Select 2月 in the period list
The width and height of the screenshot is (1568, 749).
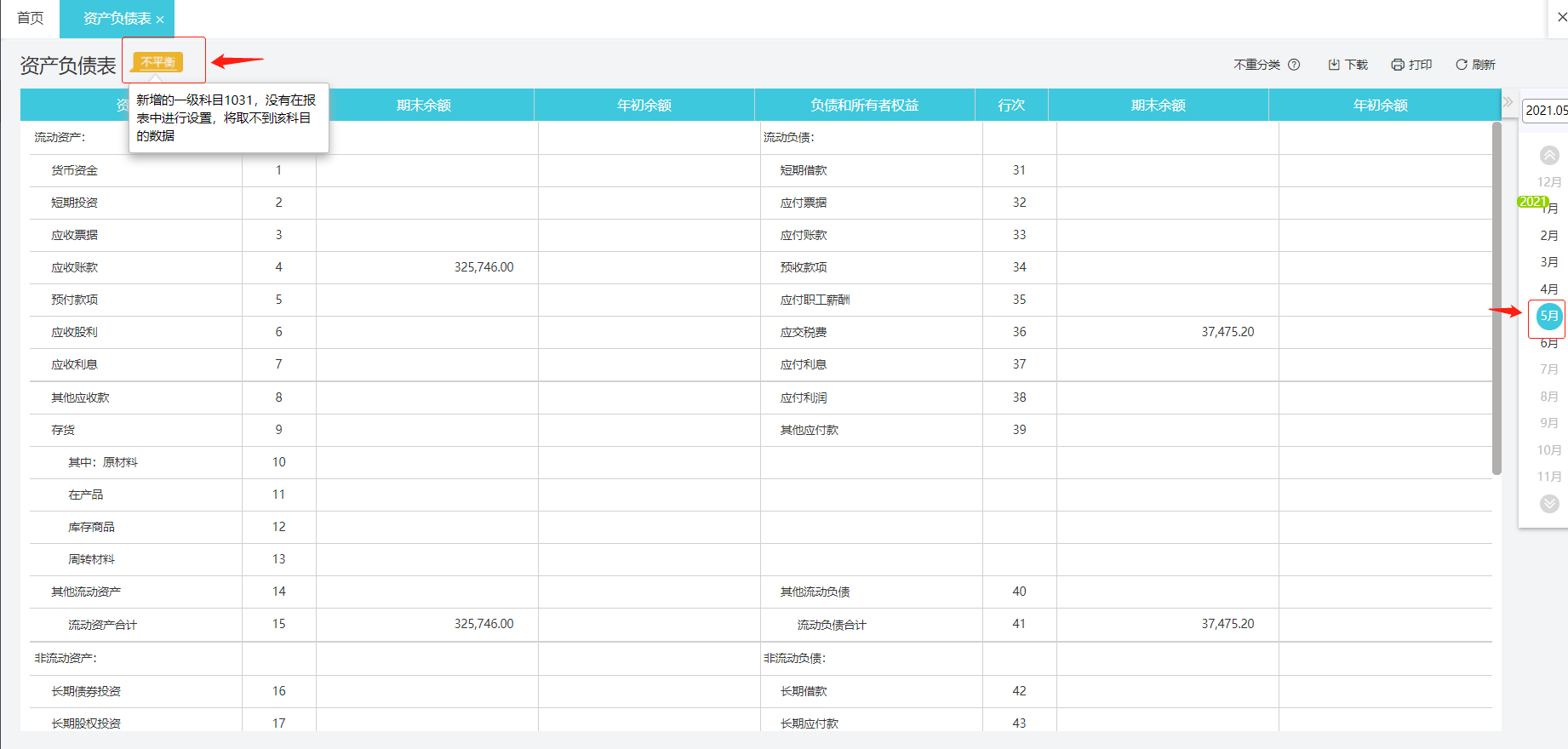1549,236
